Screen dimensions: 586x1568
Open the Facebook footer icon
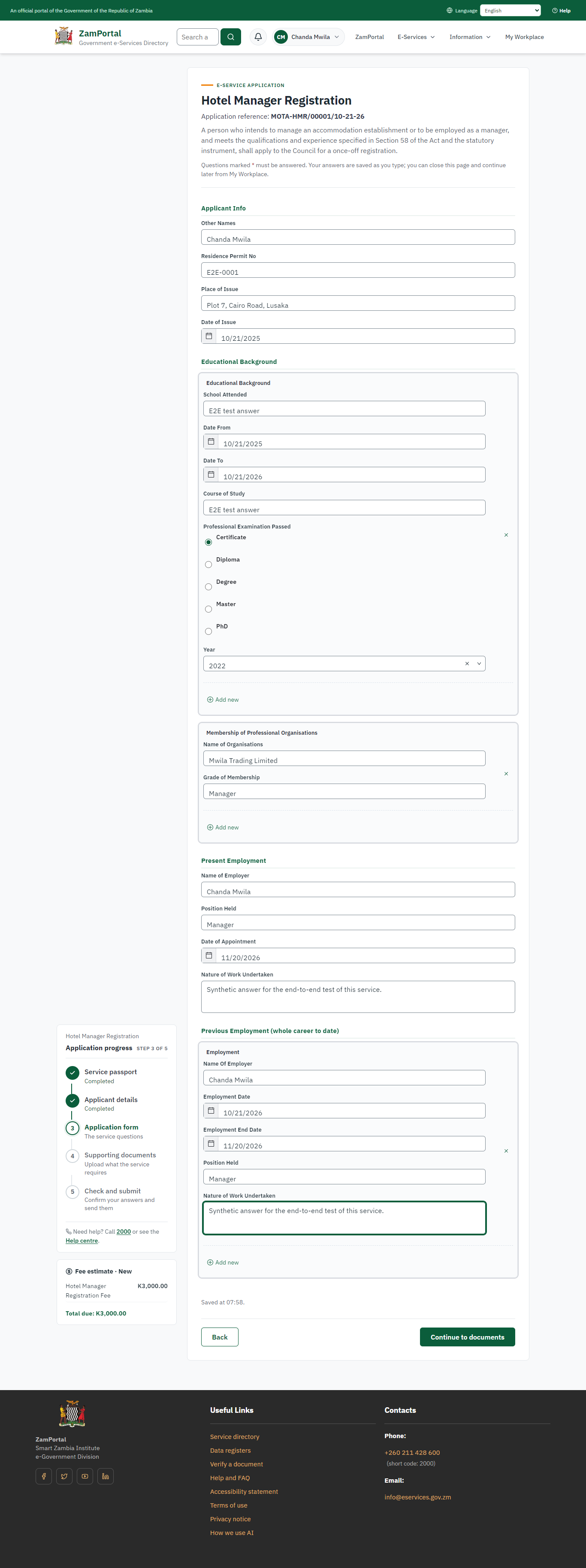tap(44, 1476)
